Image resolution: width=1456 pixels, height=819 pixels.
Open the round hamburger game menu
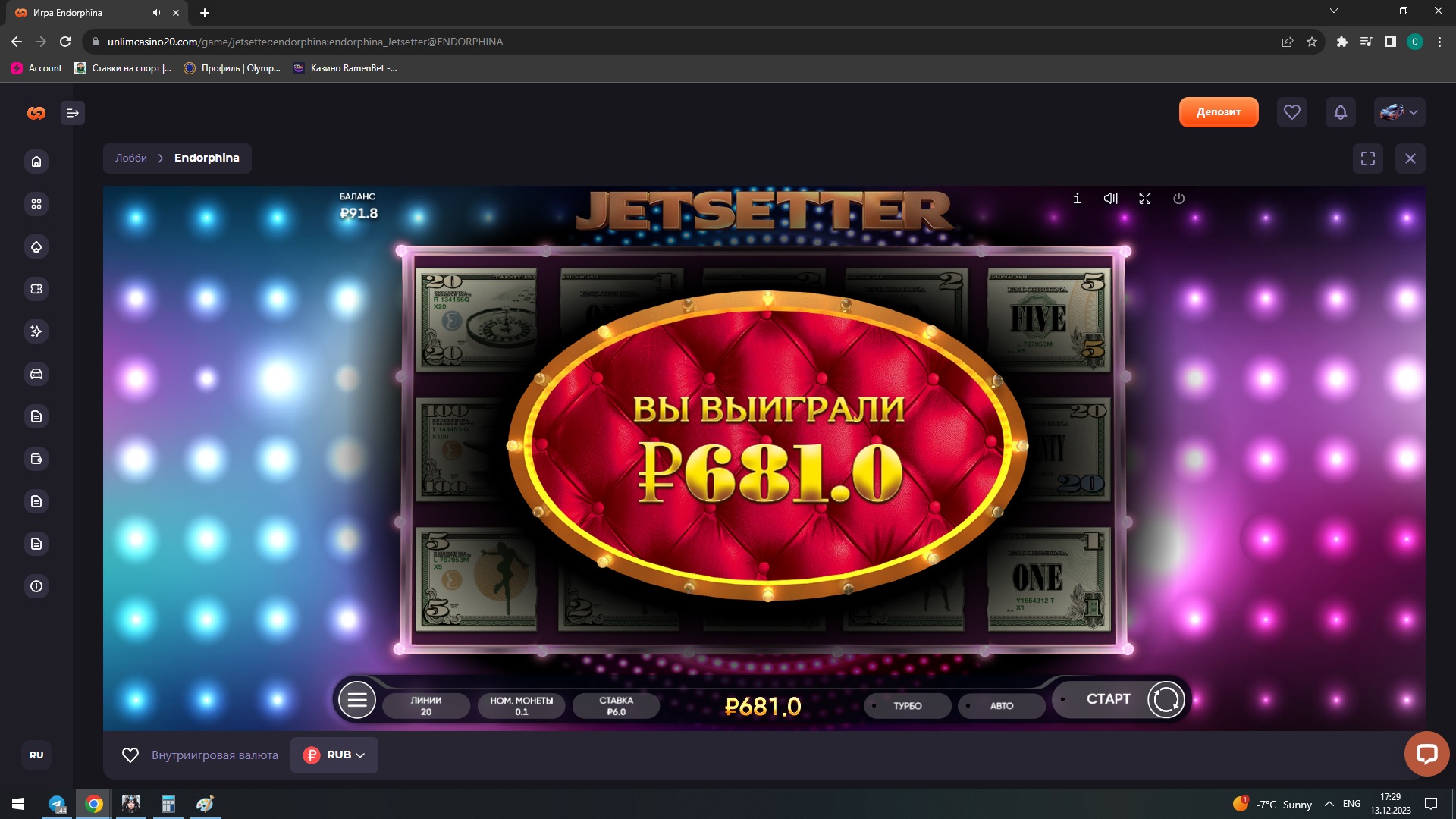click(x=357, y=700)
